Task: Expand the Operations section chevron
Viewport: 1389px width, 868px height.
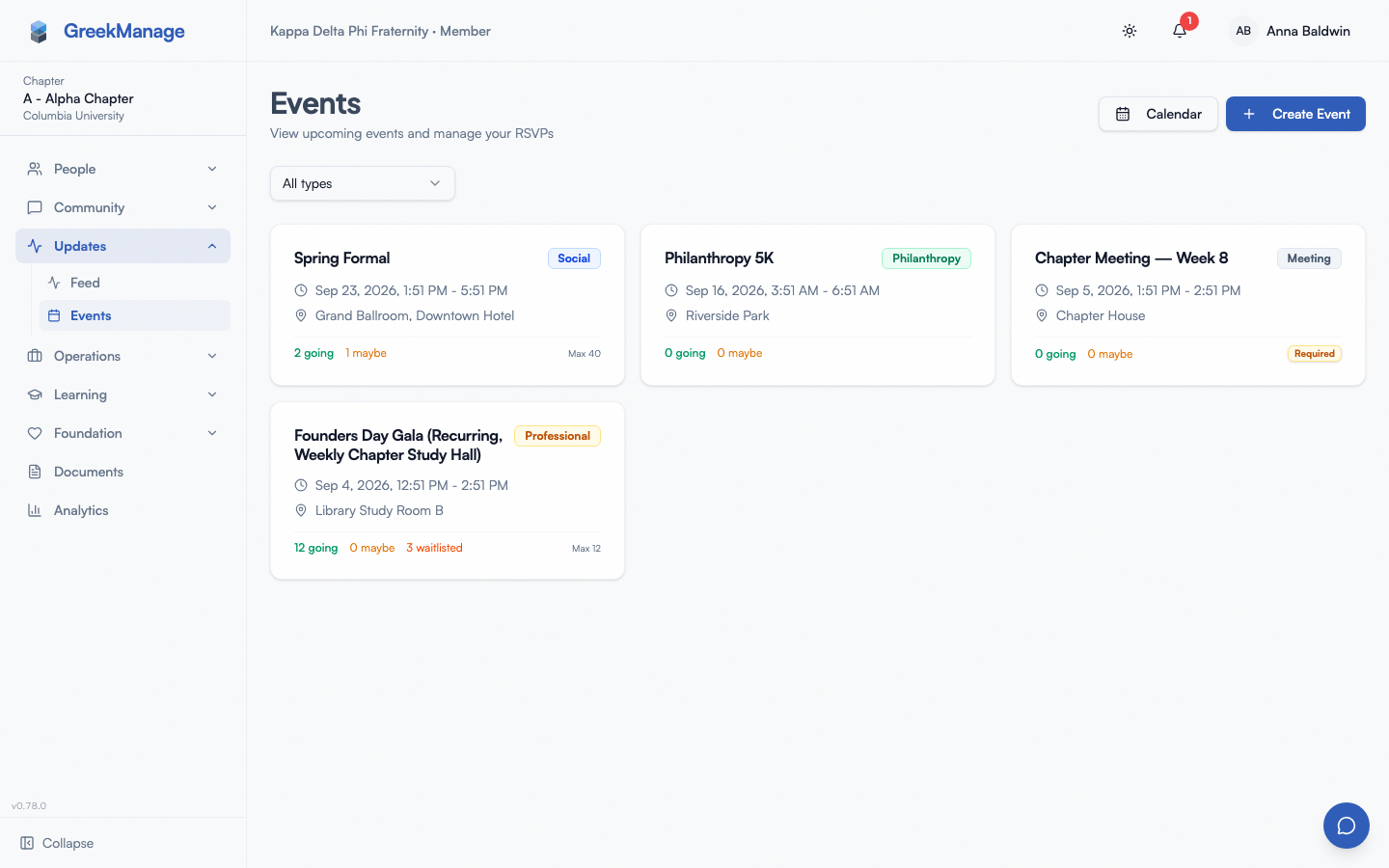Action: point(212,356)
